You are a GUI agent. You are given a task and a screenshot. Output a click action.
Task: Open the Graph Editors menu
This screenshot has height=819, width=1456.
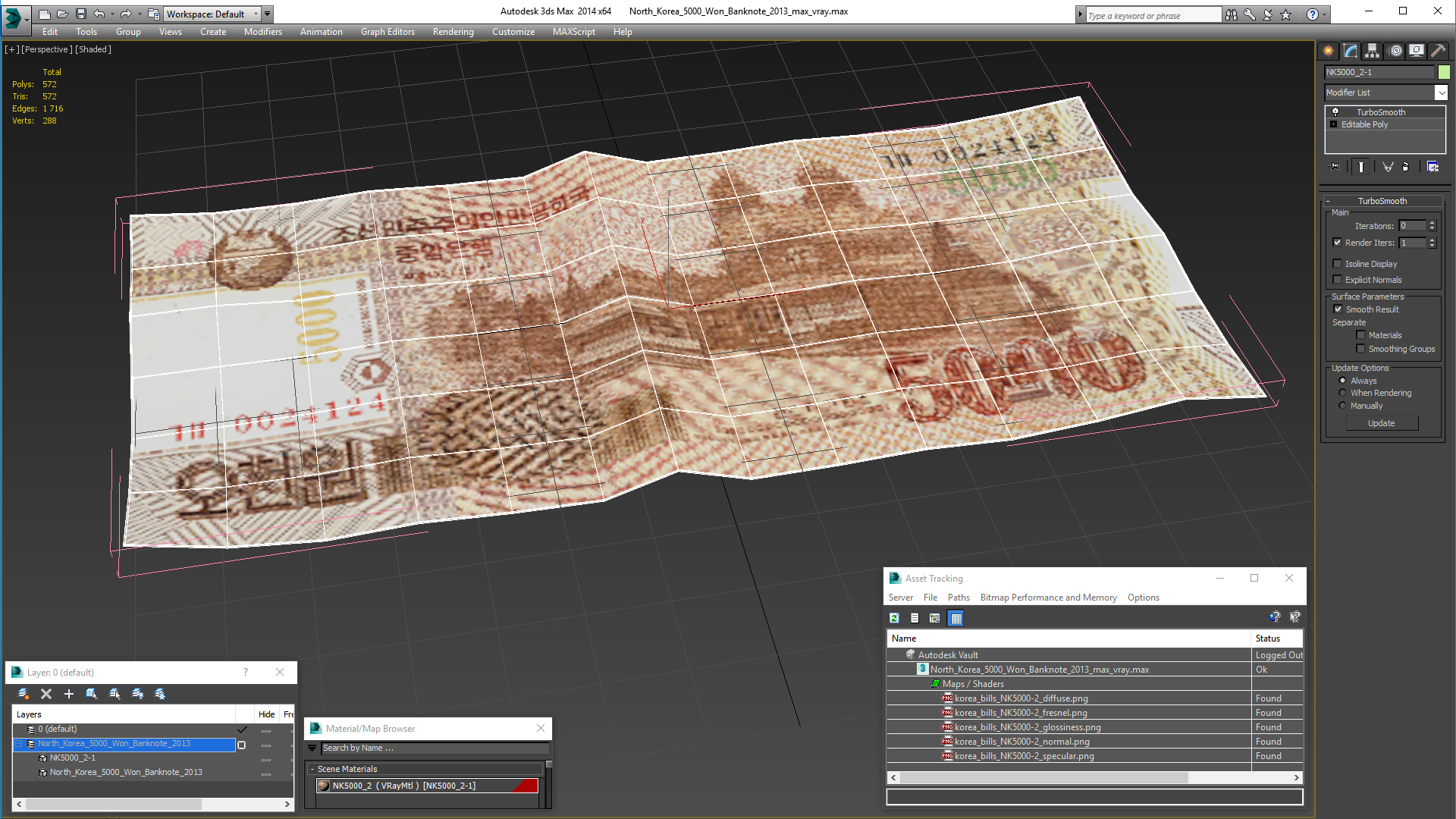coord(388,32)
